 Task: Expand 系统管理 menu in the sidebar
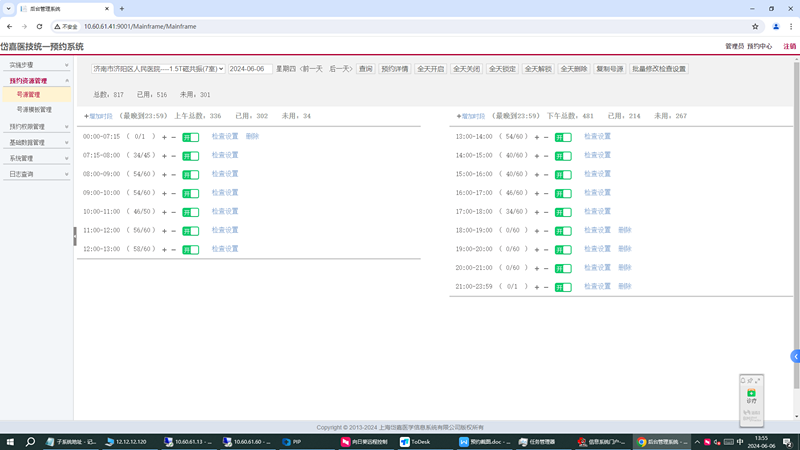point(36,158)
